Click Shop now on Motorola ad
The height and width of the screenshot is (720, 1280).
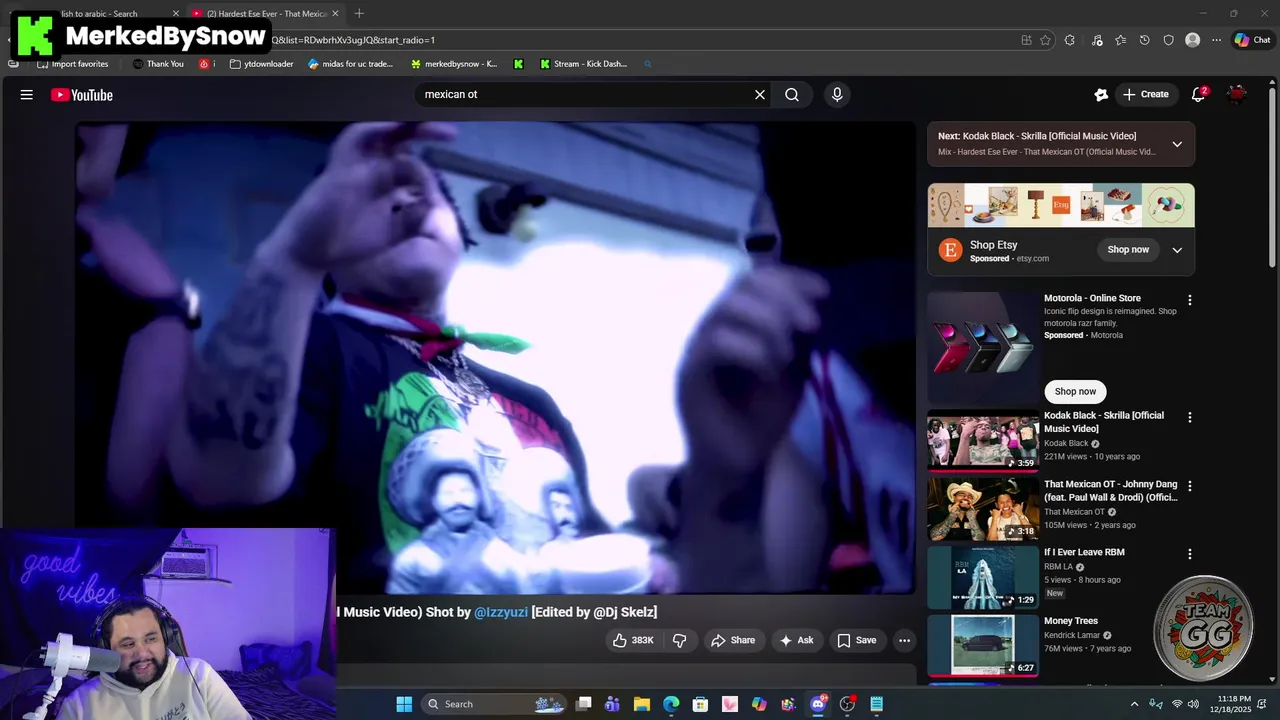point(1075,392)
